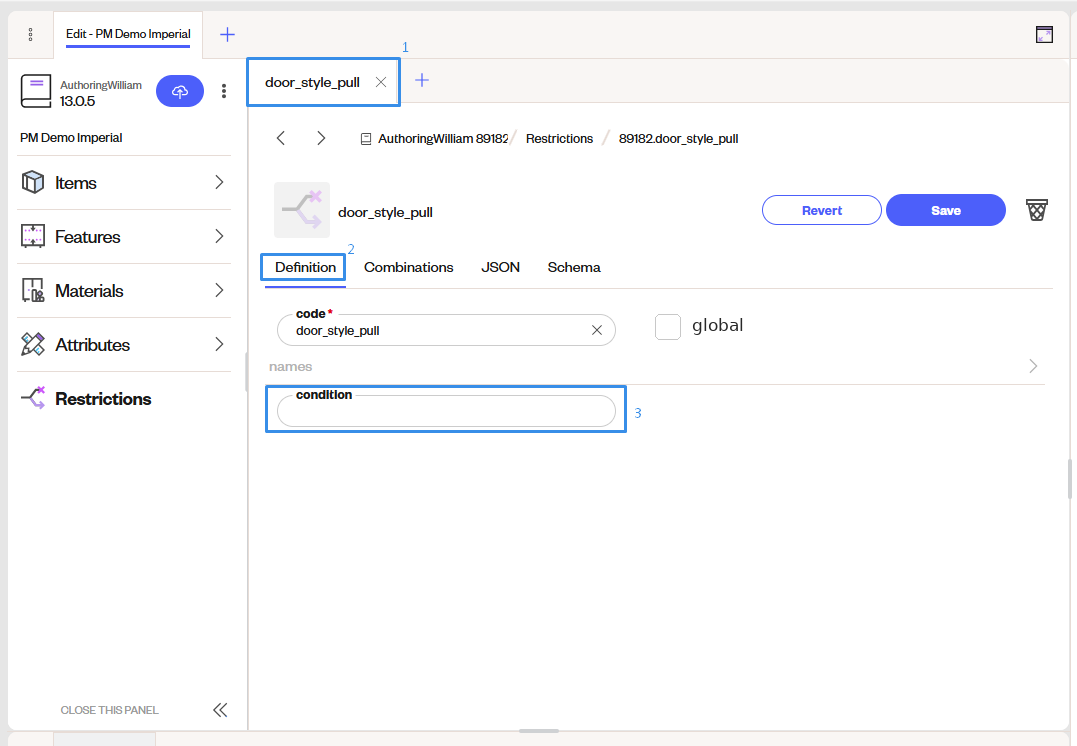Viewport: 1077px width, 746px height.
Task: Navigate forward with the right arrow
Action: 321,138
